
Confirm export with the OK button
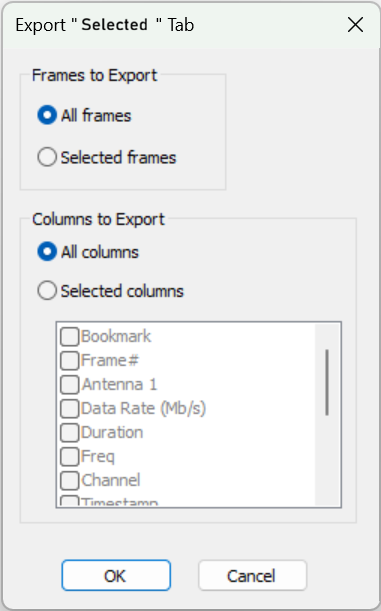pyautogui.click(x=116, y=576)
